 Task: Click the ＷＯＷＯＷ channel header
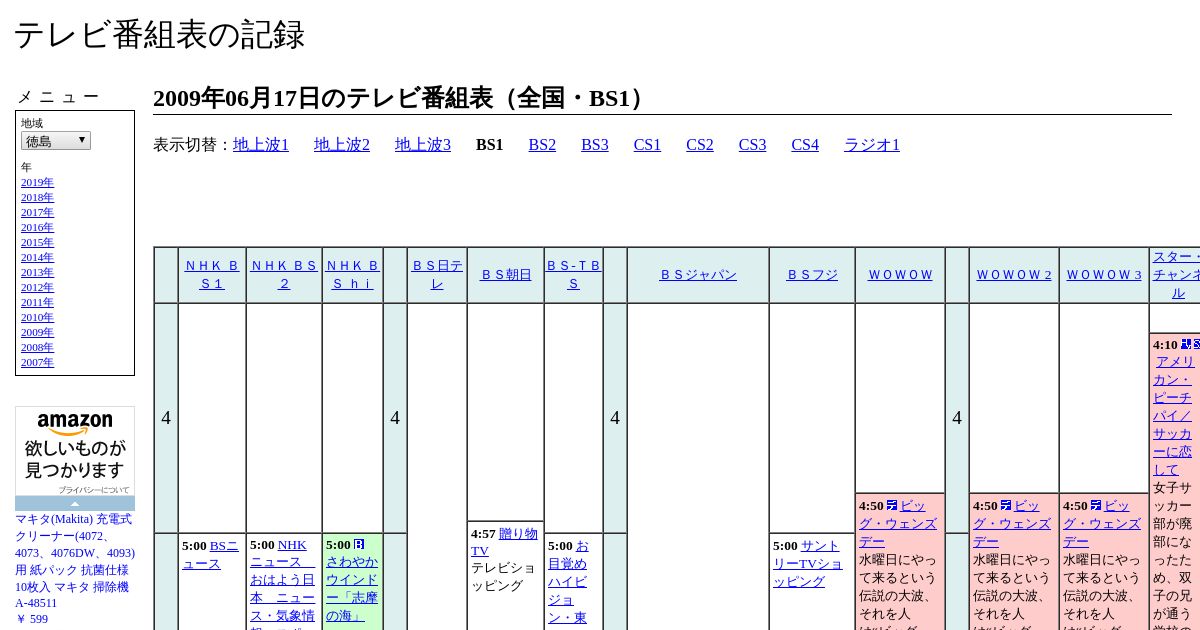[x=900, y=275]
